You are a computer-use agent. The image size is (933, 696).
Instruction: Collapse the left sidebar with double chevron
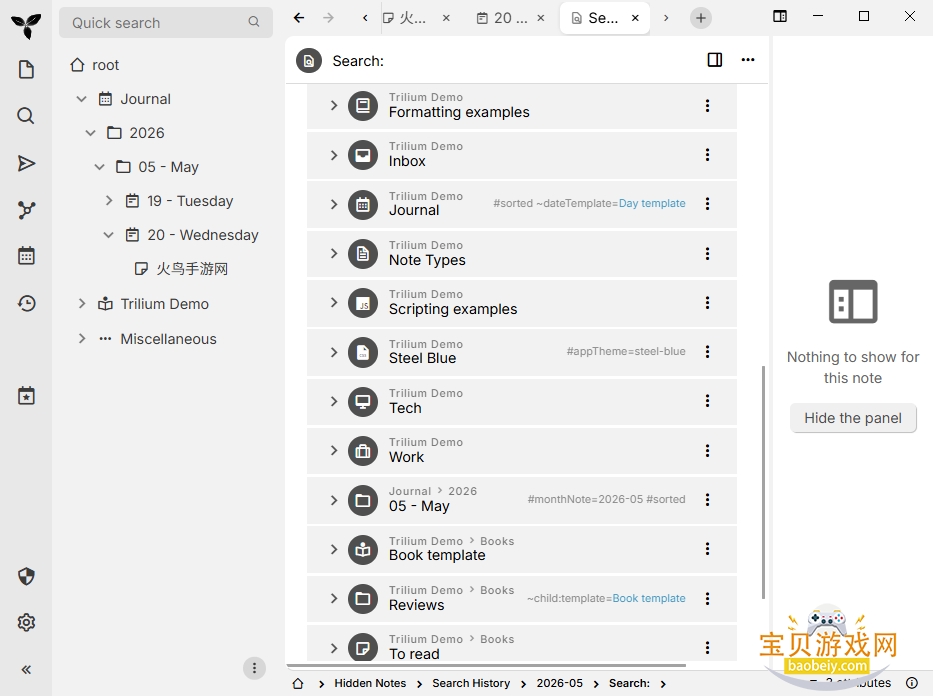[26, 669]
